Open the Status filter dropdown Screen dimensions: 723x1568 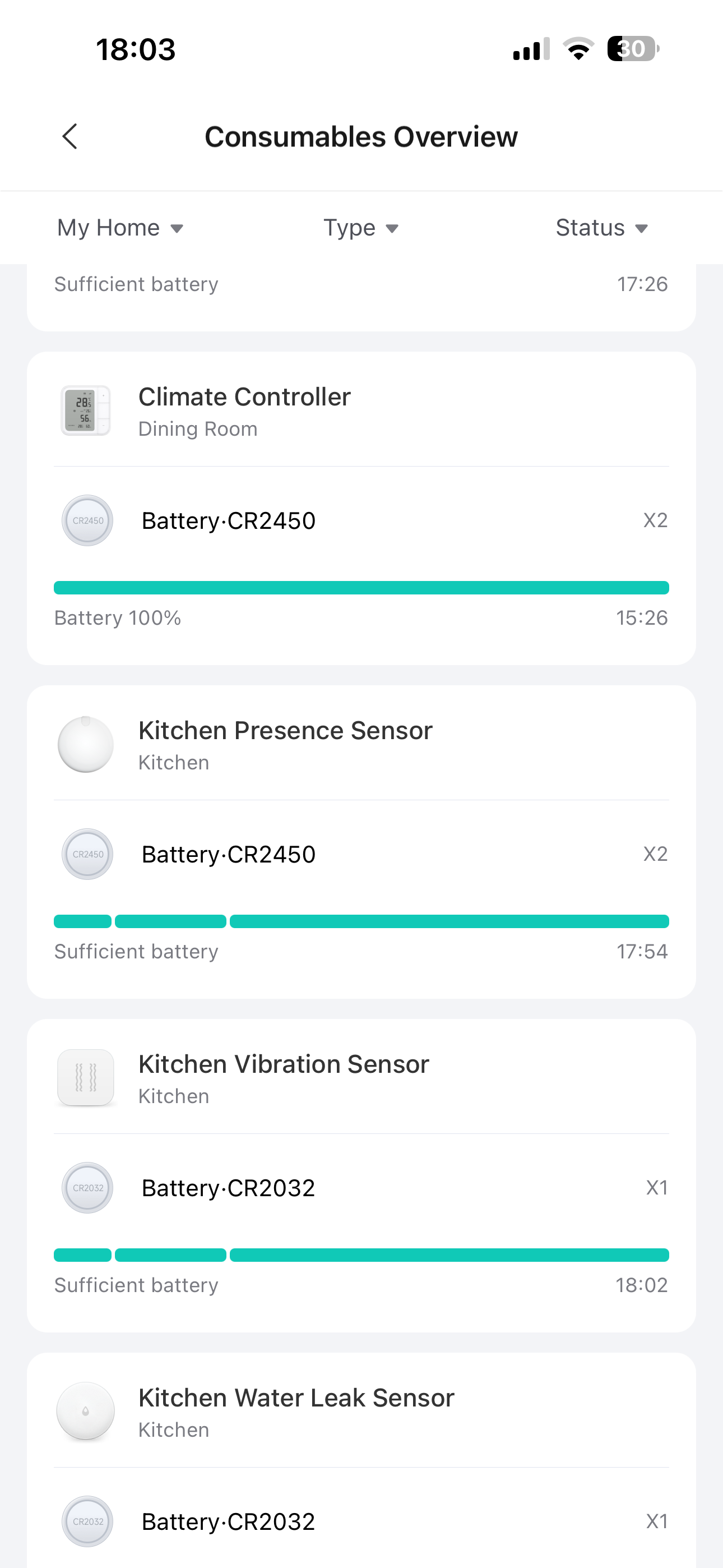601,228
